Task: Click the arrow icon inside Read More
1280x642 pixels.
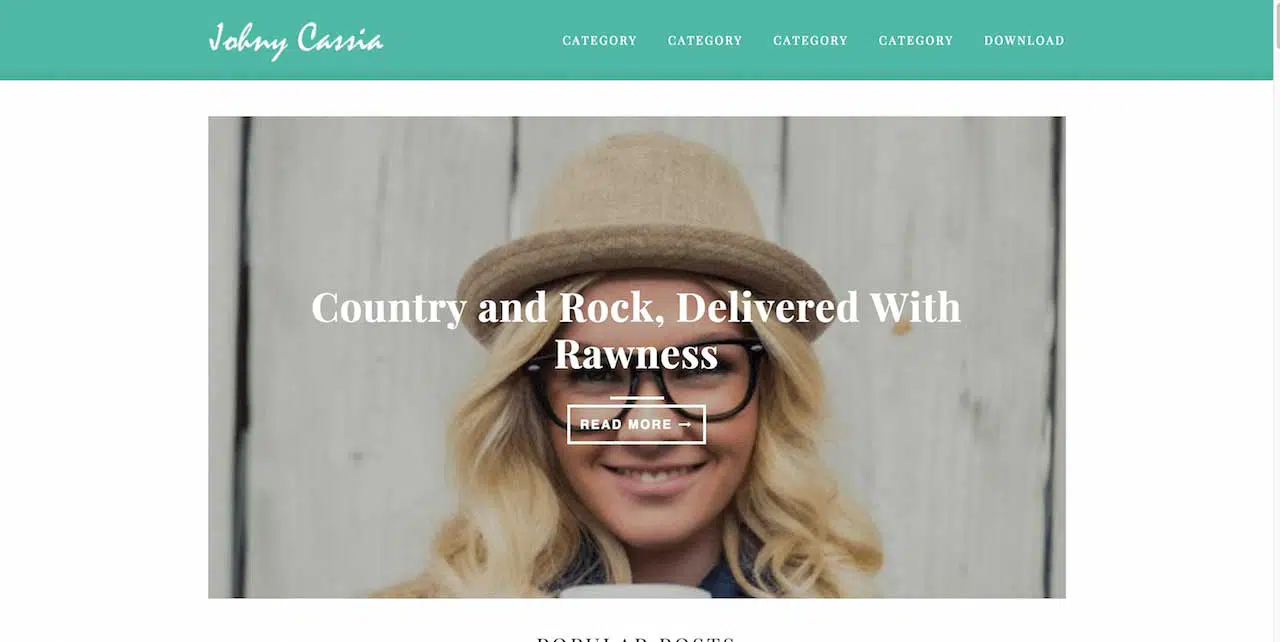Action: [685, 424]
